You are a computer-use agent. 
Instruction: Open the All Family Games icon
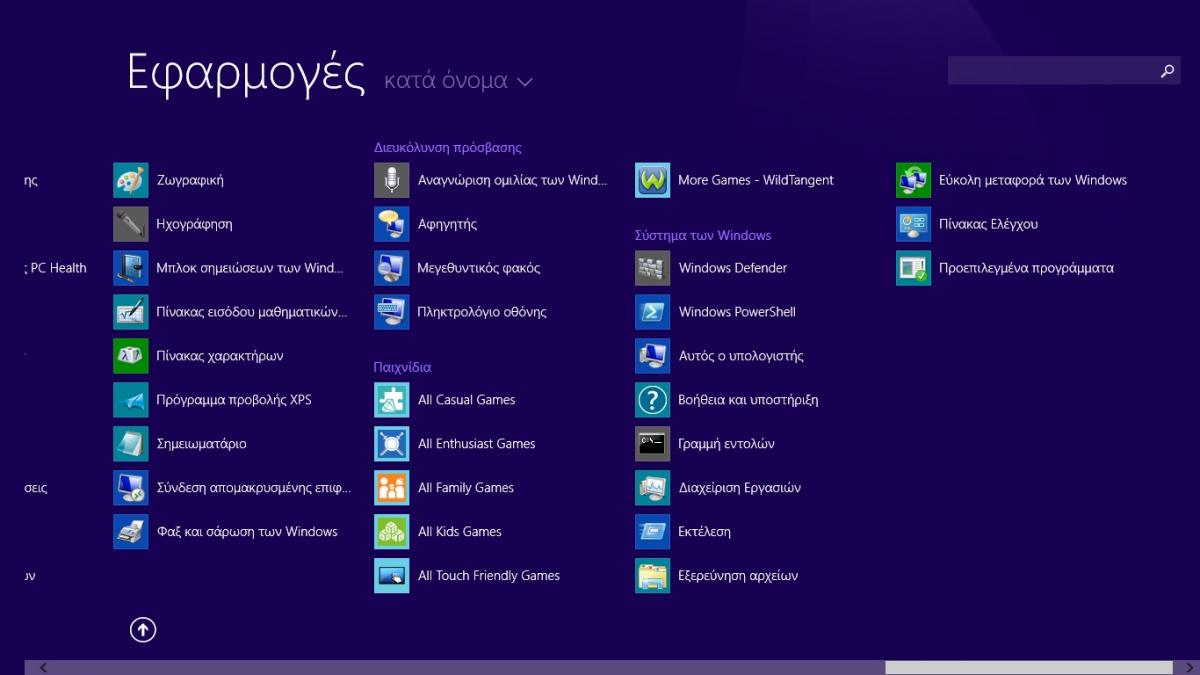[392, 488]
